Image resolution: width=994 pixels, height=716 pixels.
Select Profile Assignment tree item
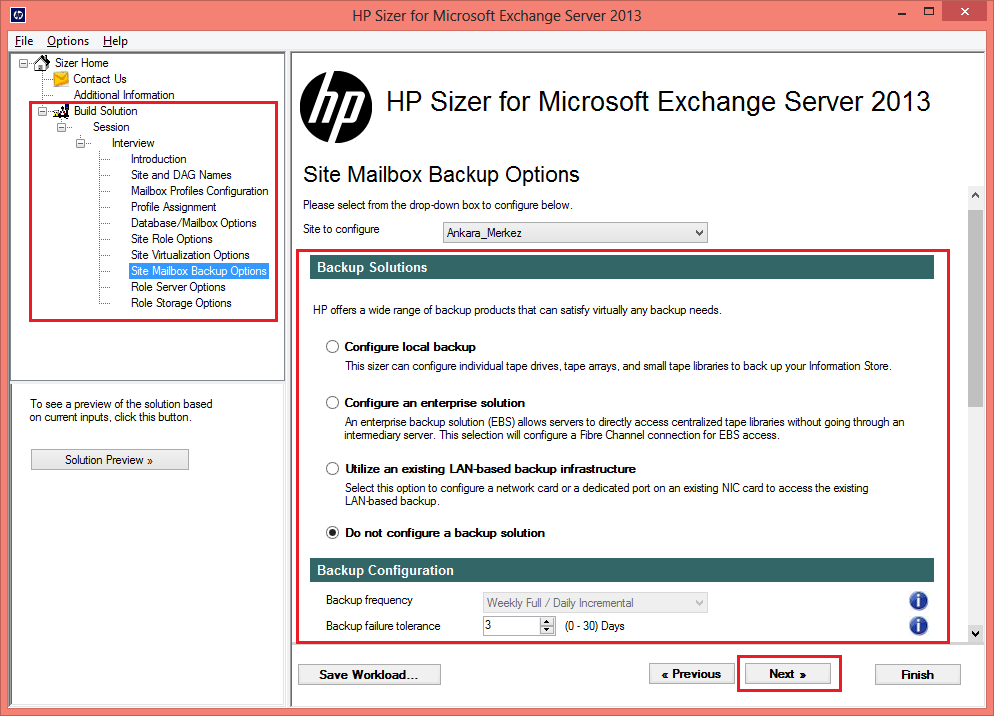[174, 207]
